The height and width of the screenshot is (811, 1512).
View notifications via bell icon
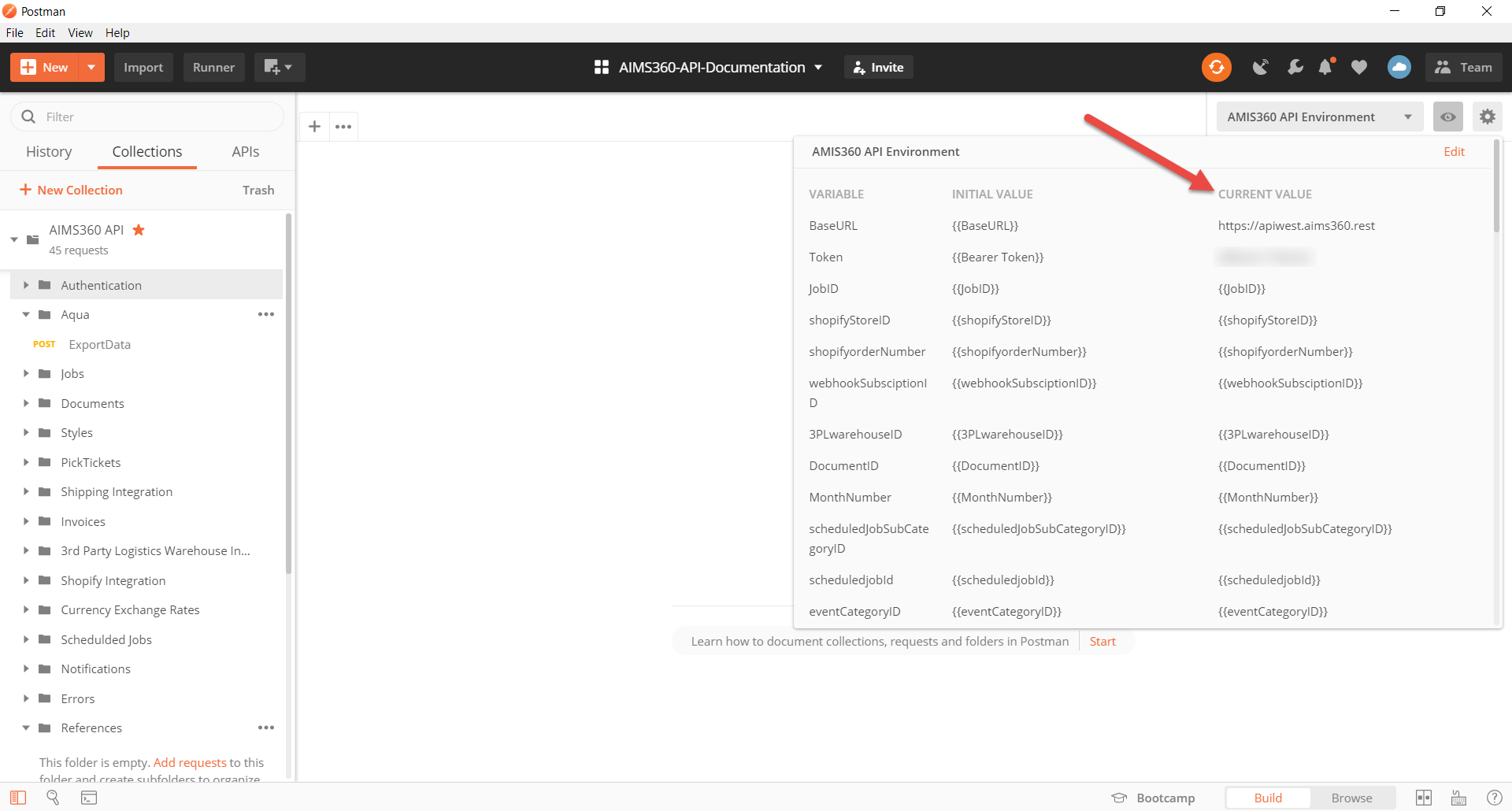[x=1326, y=67]
